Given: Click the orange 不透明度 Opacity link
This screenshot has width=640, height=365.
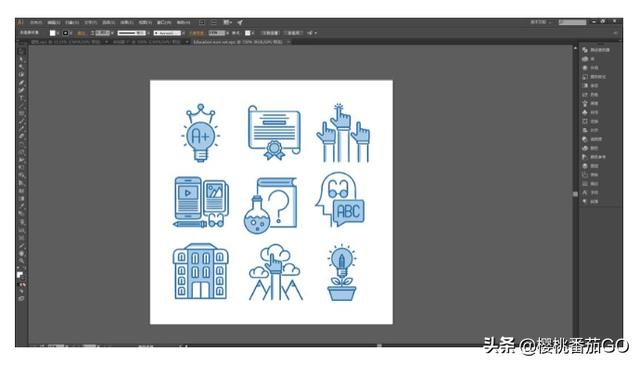Looking at the screenshot, I should click(197, 33).
